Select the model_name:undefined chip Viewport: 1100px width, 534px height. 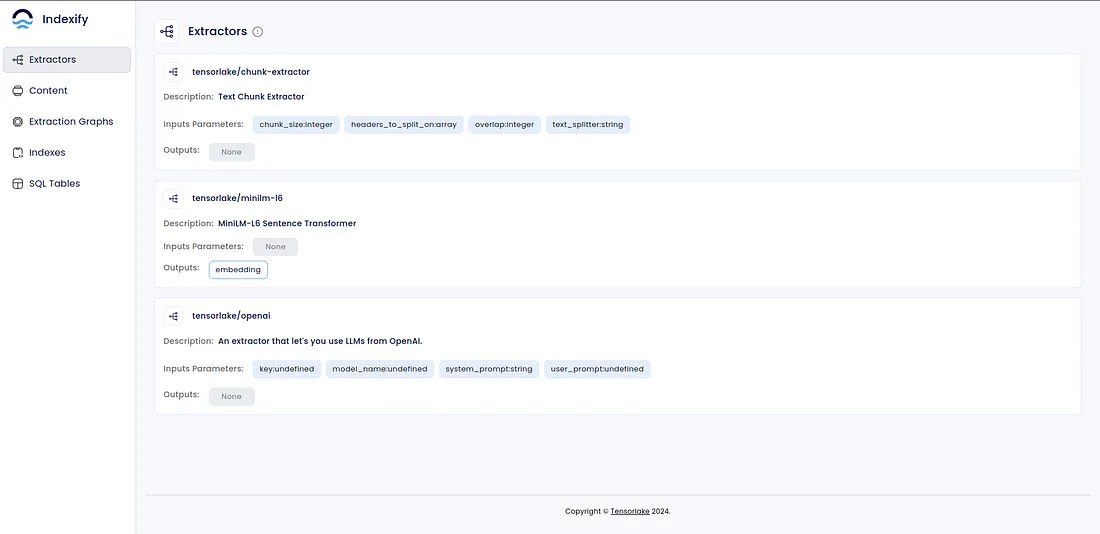[x=380, y=369]
